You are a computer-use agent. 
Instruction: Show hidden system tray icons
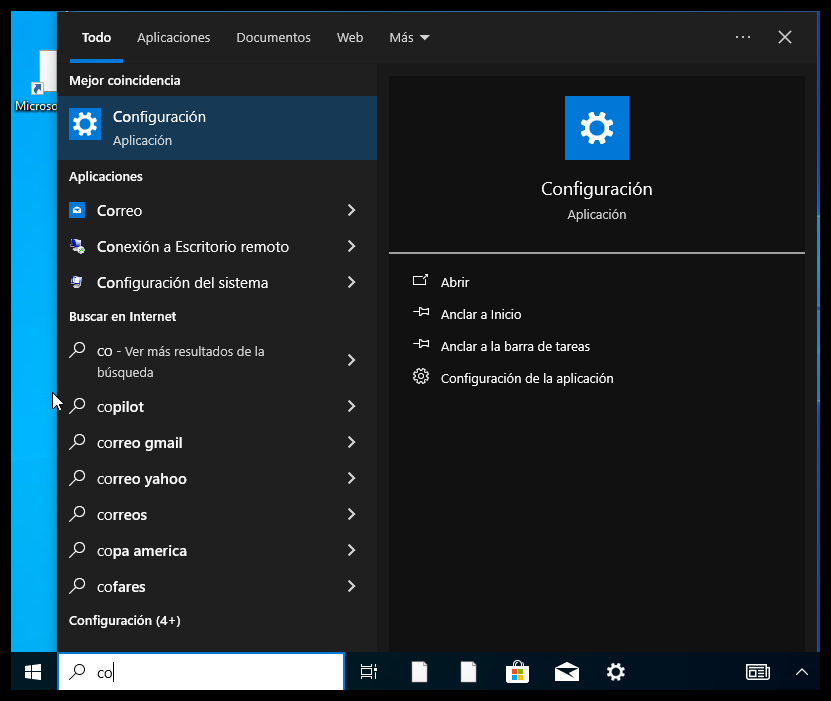802,672
